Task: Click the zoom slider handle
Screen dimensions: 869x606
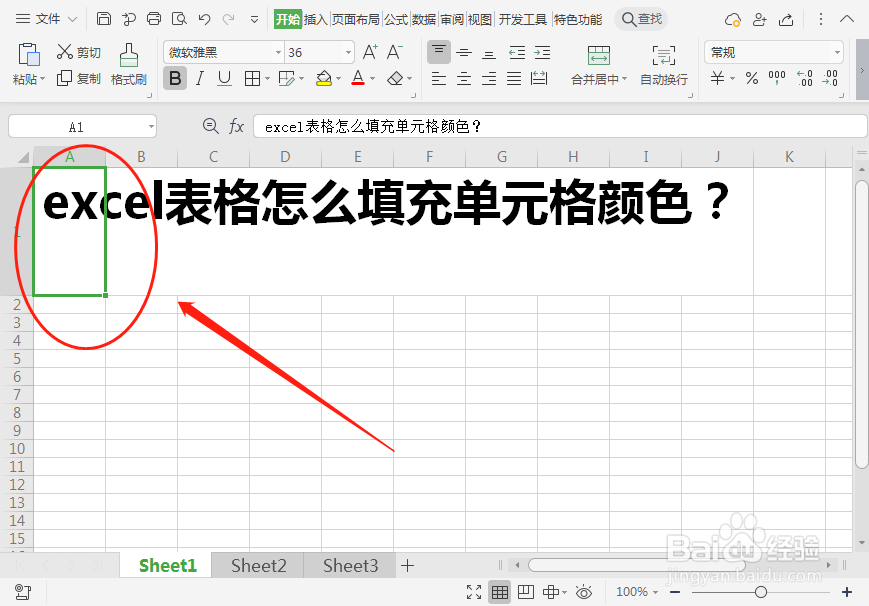Action: click(761, 592)
